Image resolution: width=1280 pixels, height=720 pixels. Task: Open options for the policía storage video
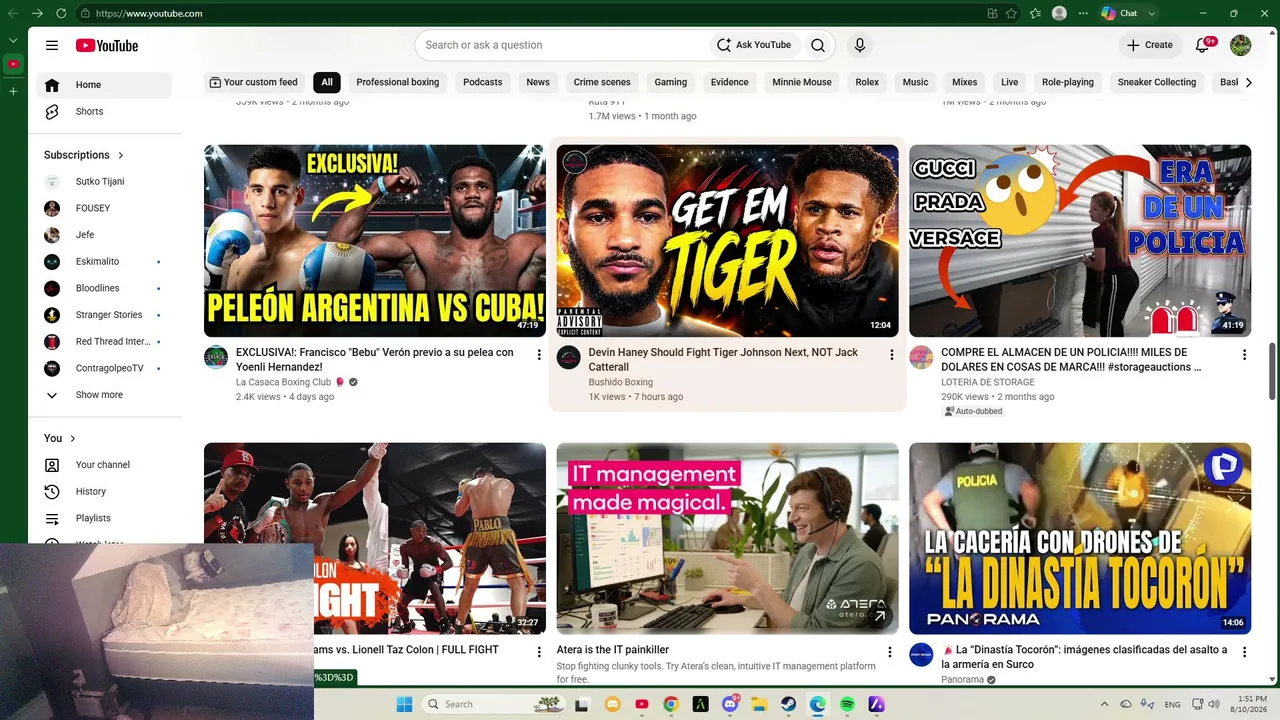1244,355
